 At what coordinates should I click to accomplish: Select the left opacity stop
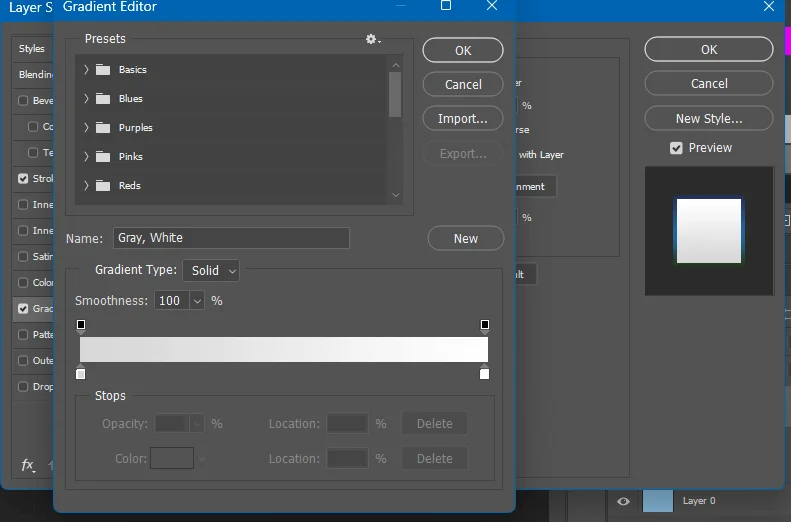pos(81,326)
